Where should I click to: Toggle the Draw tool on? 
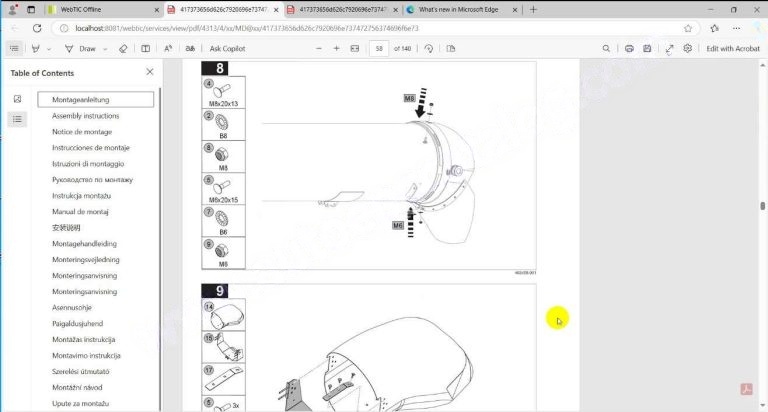click(x=82, y=48)
